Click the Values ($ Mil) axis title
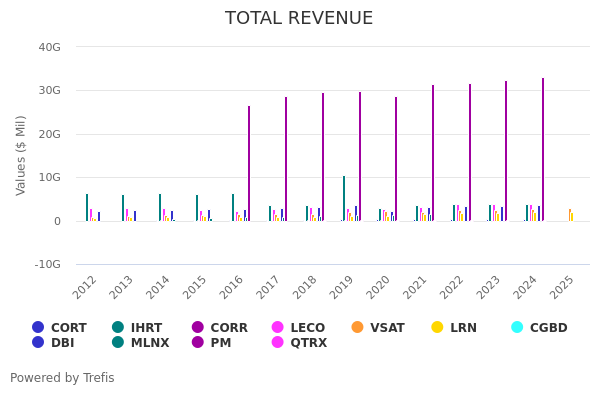The width and height of the screenshot is (600, 400). click(x=21, y=154)
